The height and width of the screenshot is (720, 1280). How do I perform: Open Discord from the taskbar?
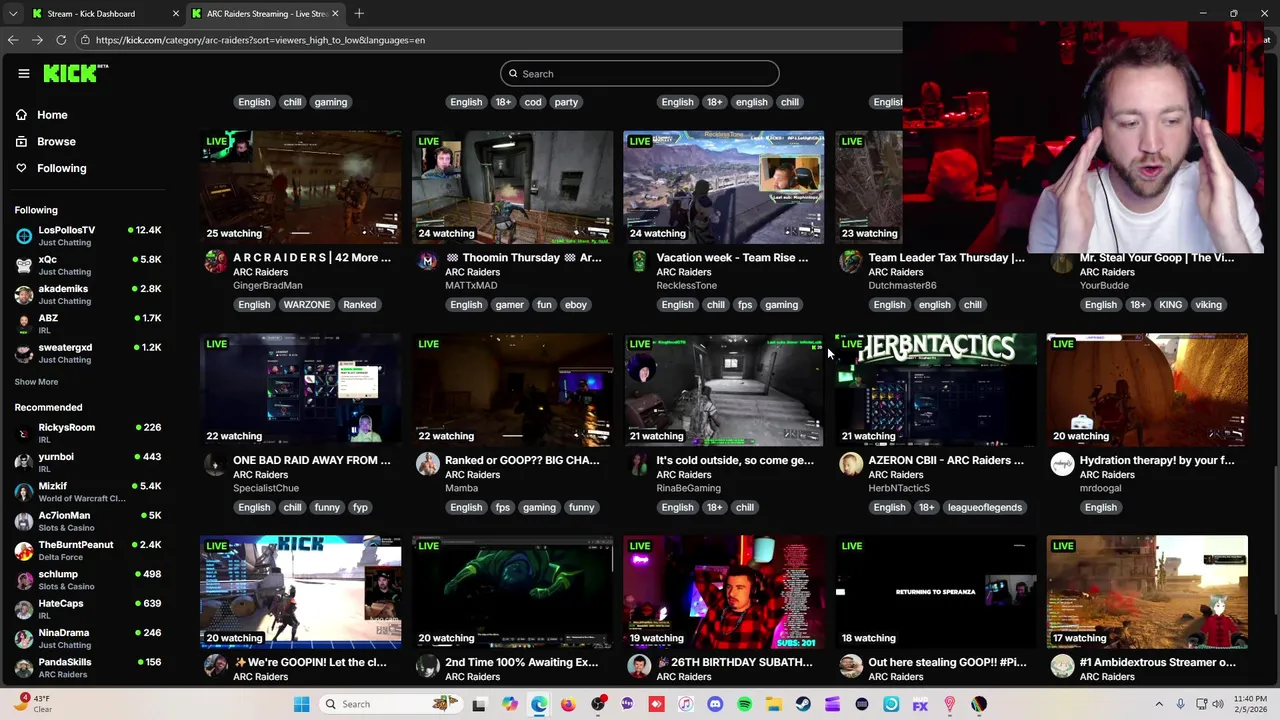pyautogui.click(x=715, y=704)
